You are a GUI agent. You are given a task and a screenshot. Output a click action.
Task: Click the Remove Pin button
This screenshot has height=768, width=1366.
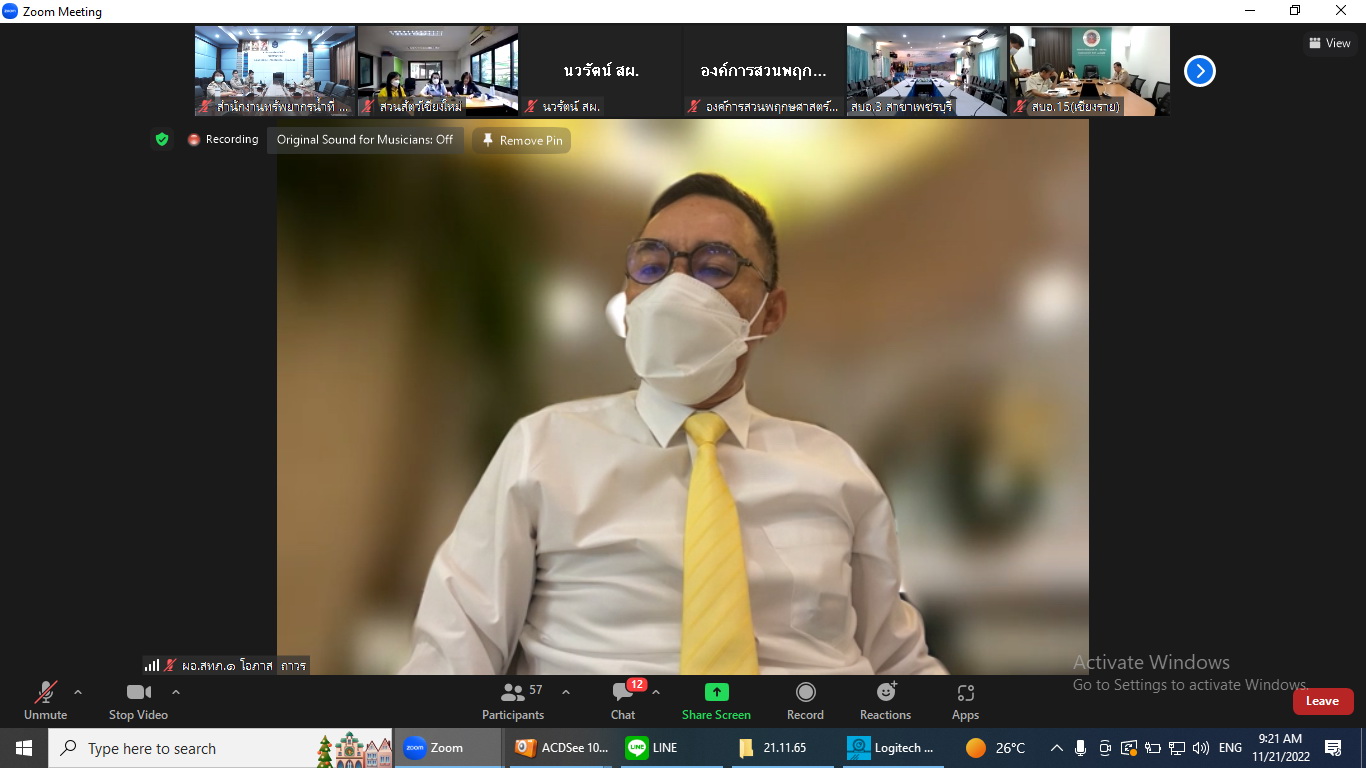click(522, 140)
